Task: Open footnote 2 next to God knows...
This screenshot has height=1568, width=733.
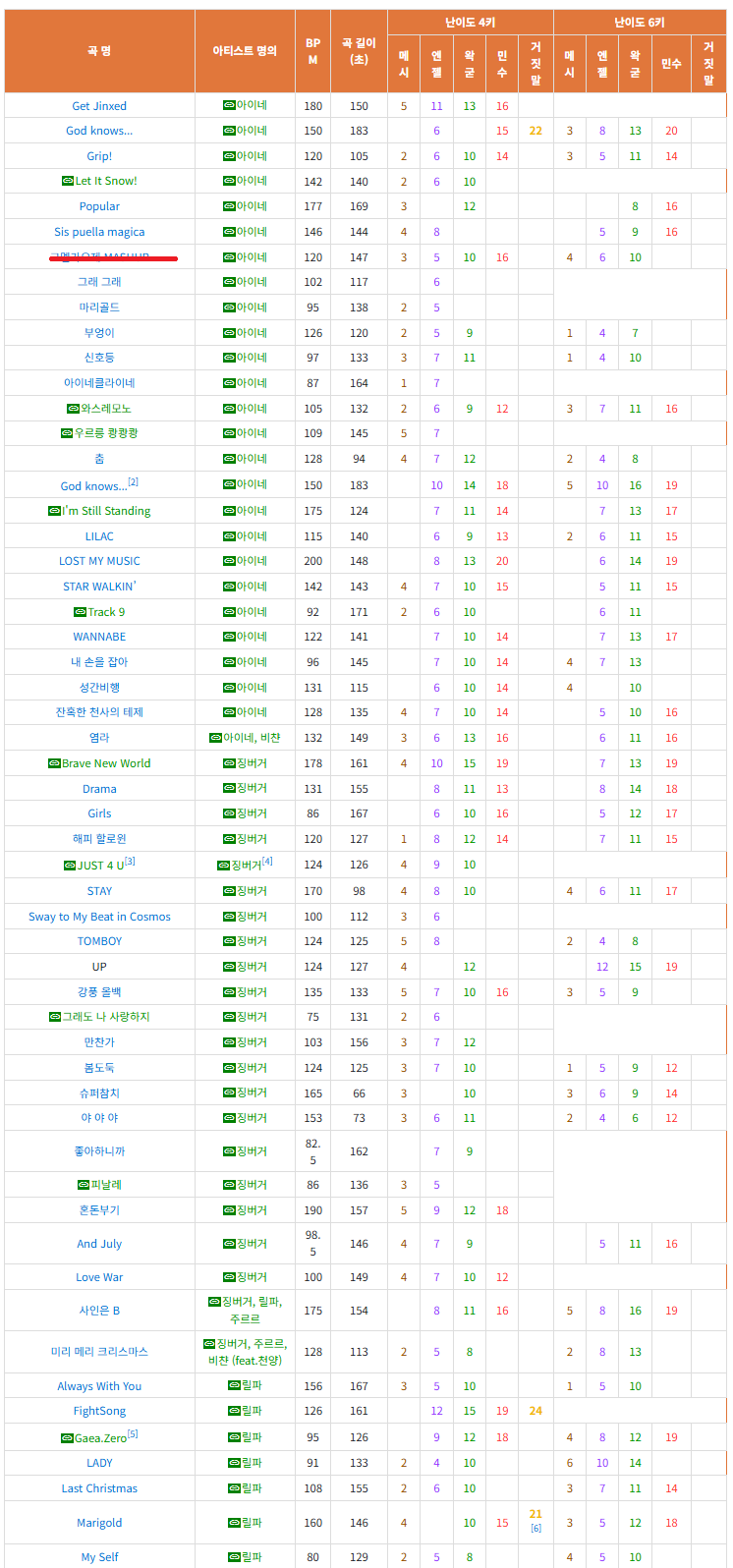Action: [x=134, y=482]
